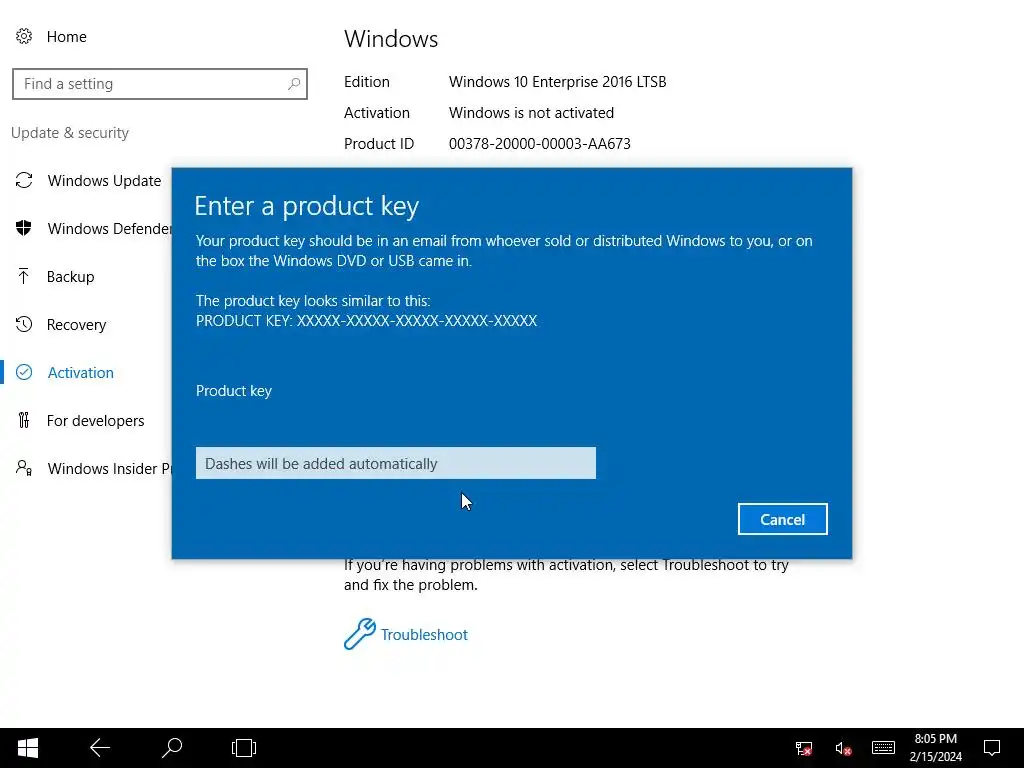Open Task View on taskbar
Image resolution: width=1024 pixels, height=768 pixels.
click(244, 748)
